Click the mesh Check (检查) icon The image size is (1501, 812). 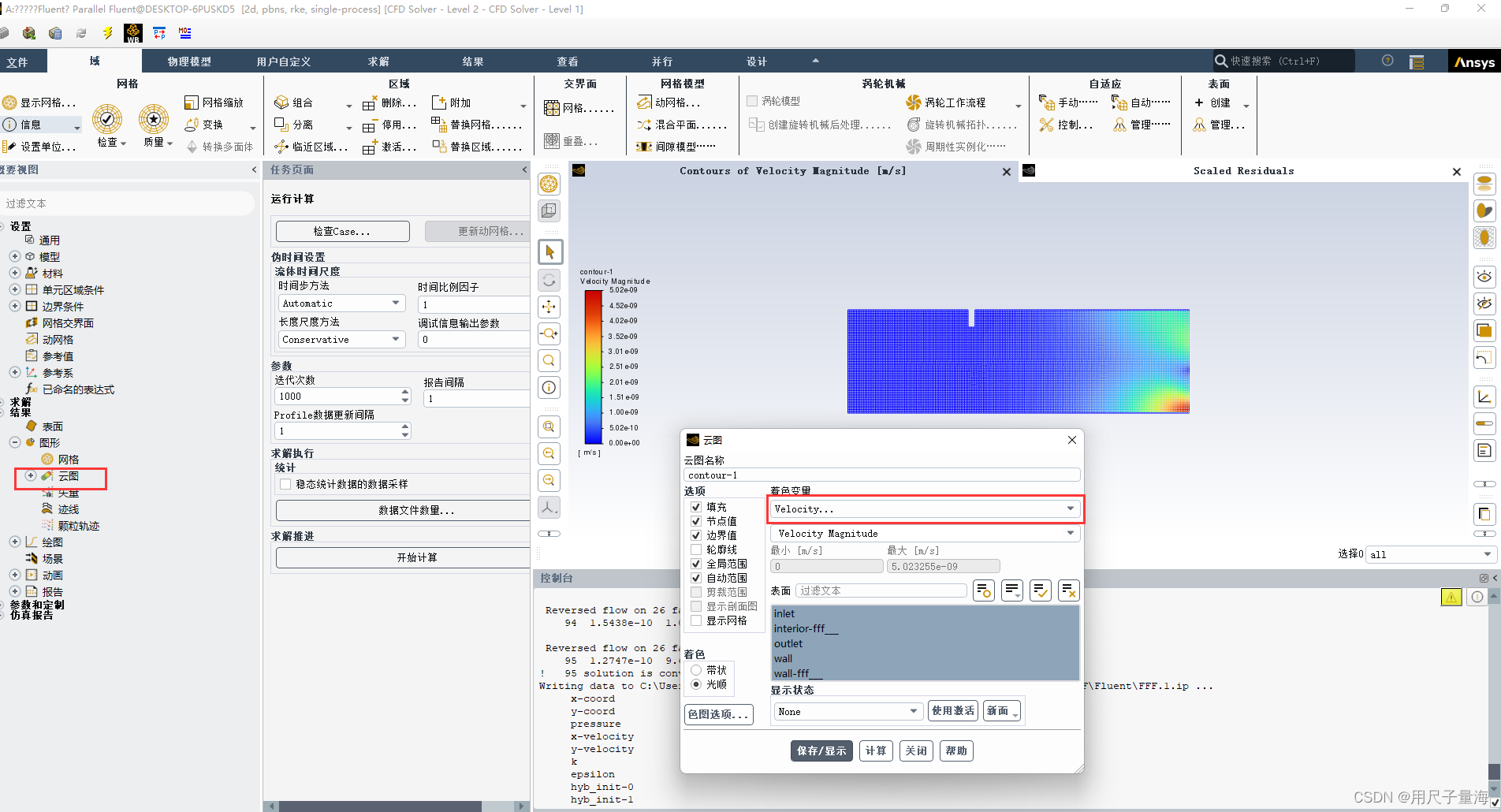(107, 119)
